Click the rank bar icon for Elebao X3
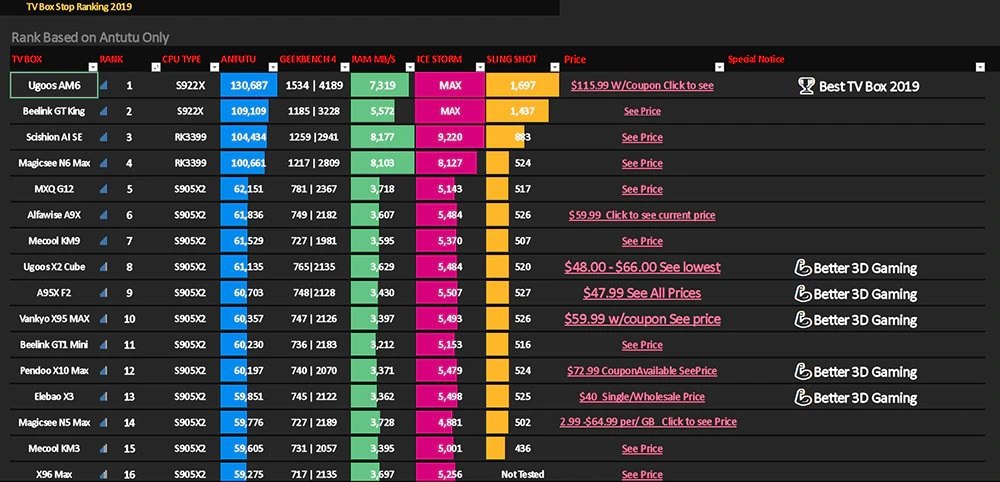The width and height of the screenshot is (1000, 482). point(104,397)
